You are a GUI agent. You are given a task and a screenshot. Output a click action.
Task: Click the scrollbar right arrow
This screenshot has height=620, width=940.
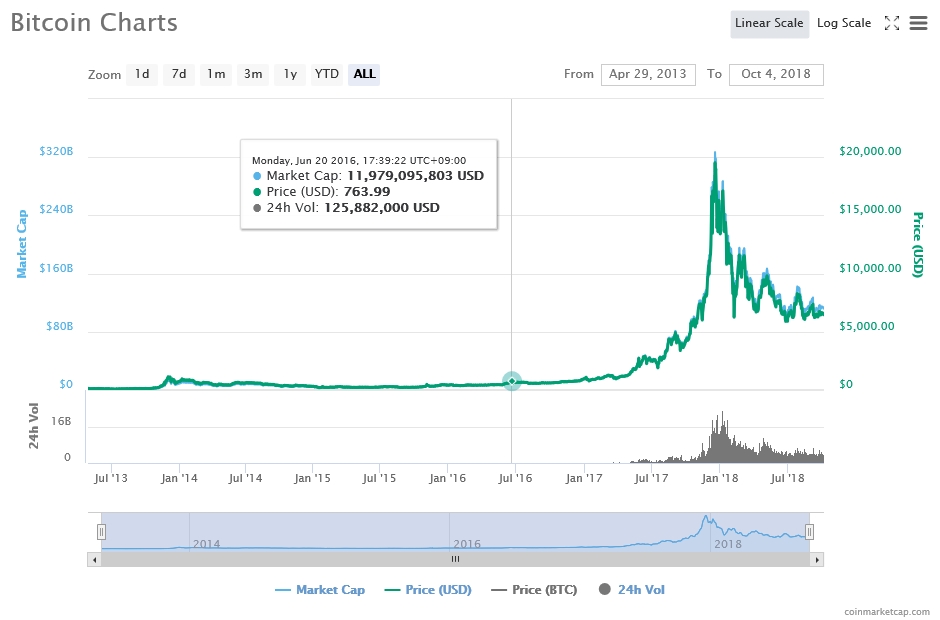[818, 560]
